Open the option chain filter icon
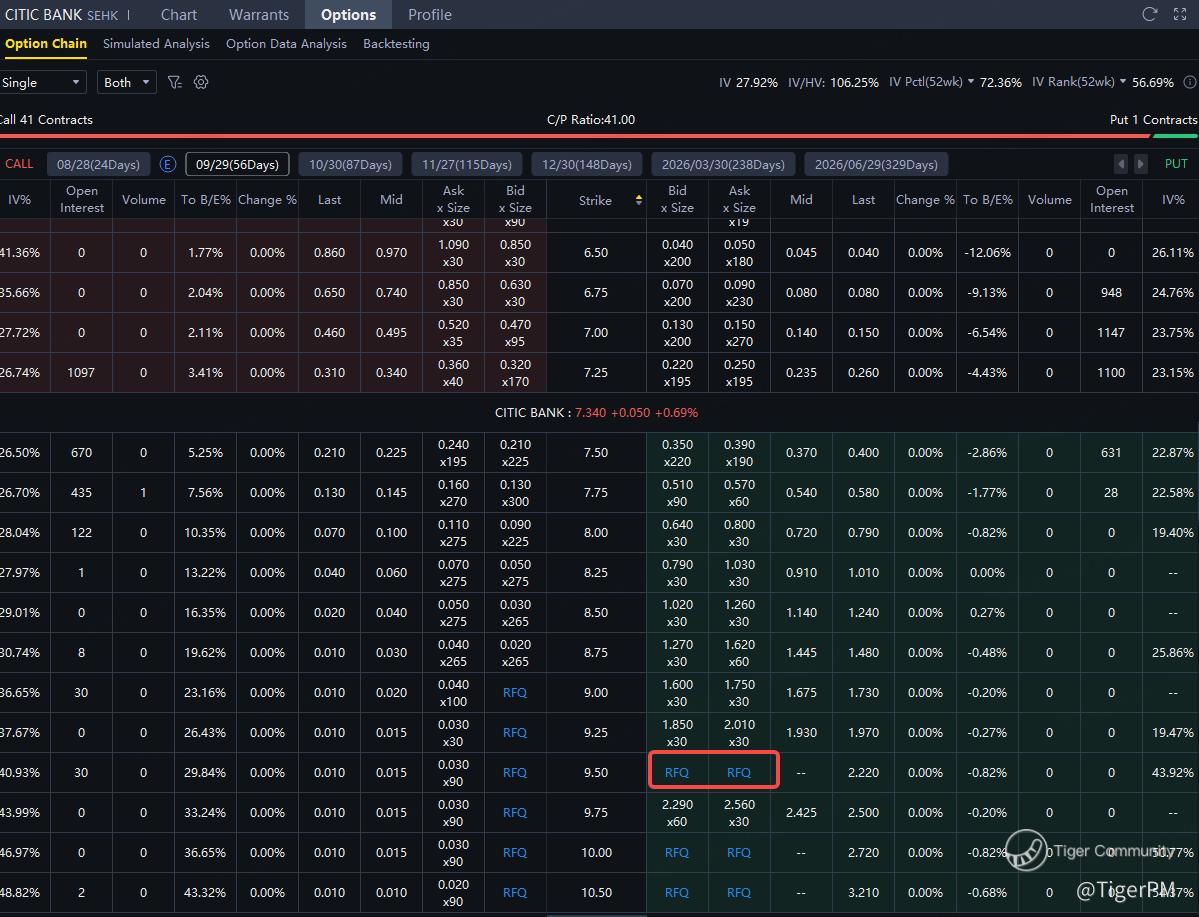This screenshot has height=917, width=1199. pyautogui.click(x=175, y=82)
